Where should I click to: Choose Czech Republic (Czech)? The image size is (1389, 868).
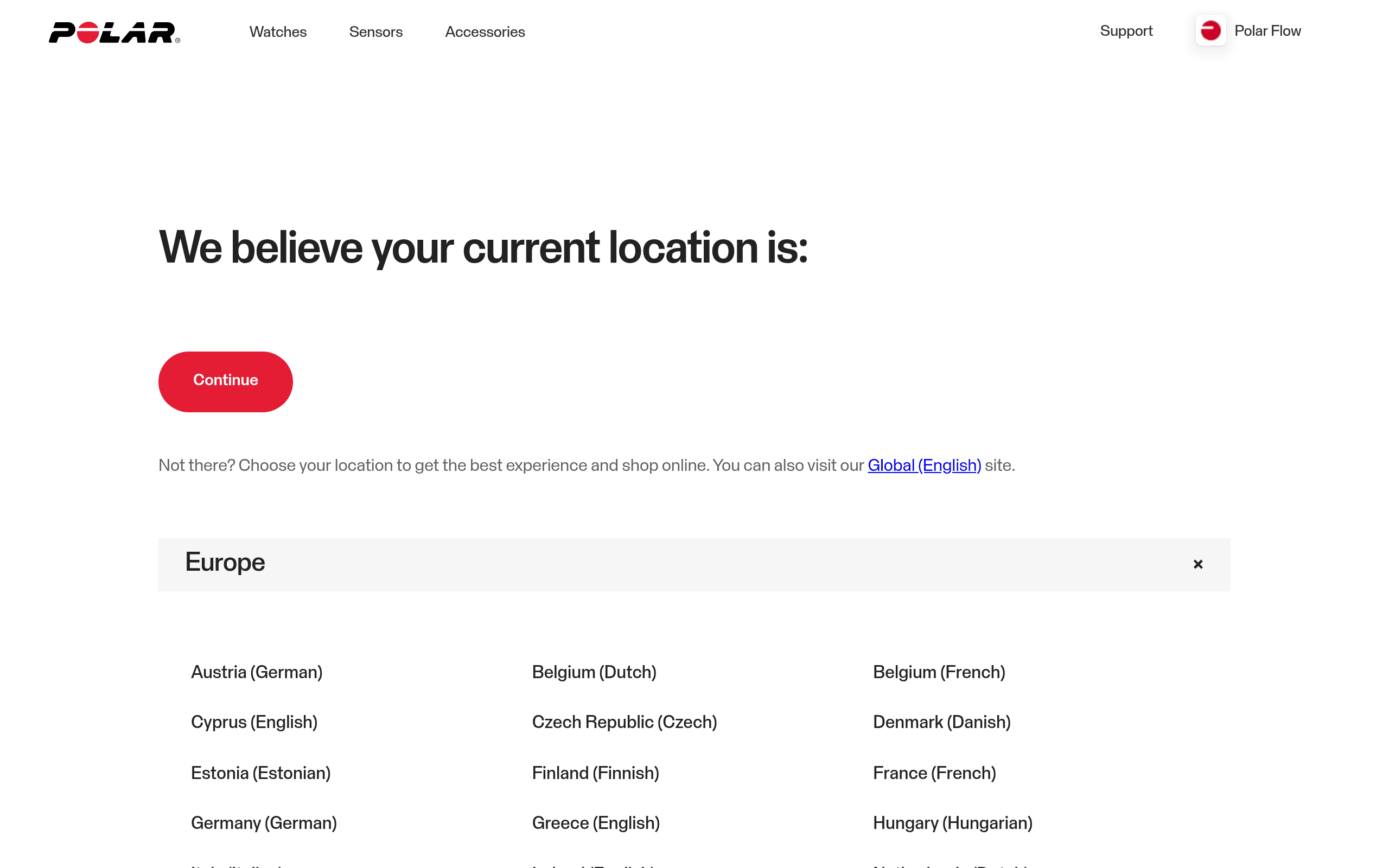[625, 722]
